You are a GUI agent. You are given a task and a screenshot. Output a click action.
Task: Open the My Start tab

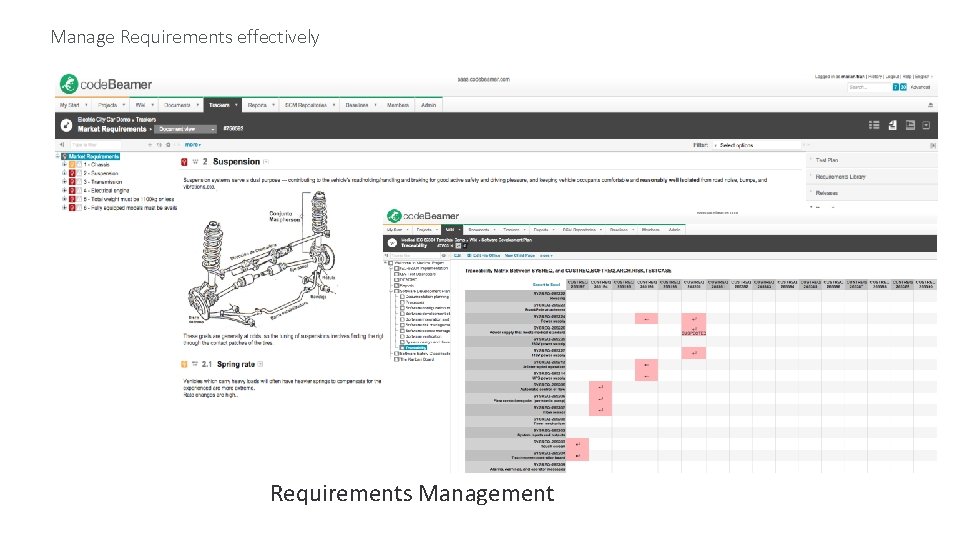click(x=73, y=105)
